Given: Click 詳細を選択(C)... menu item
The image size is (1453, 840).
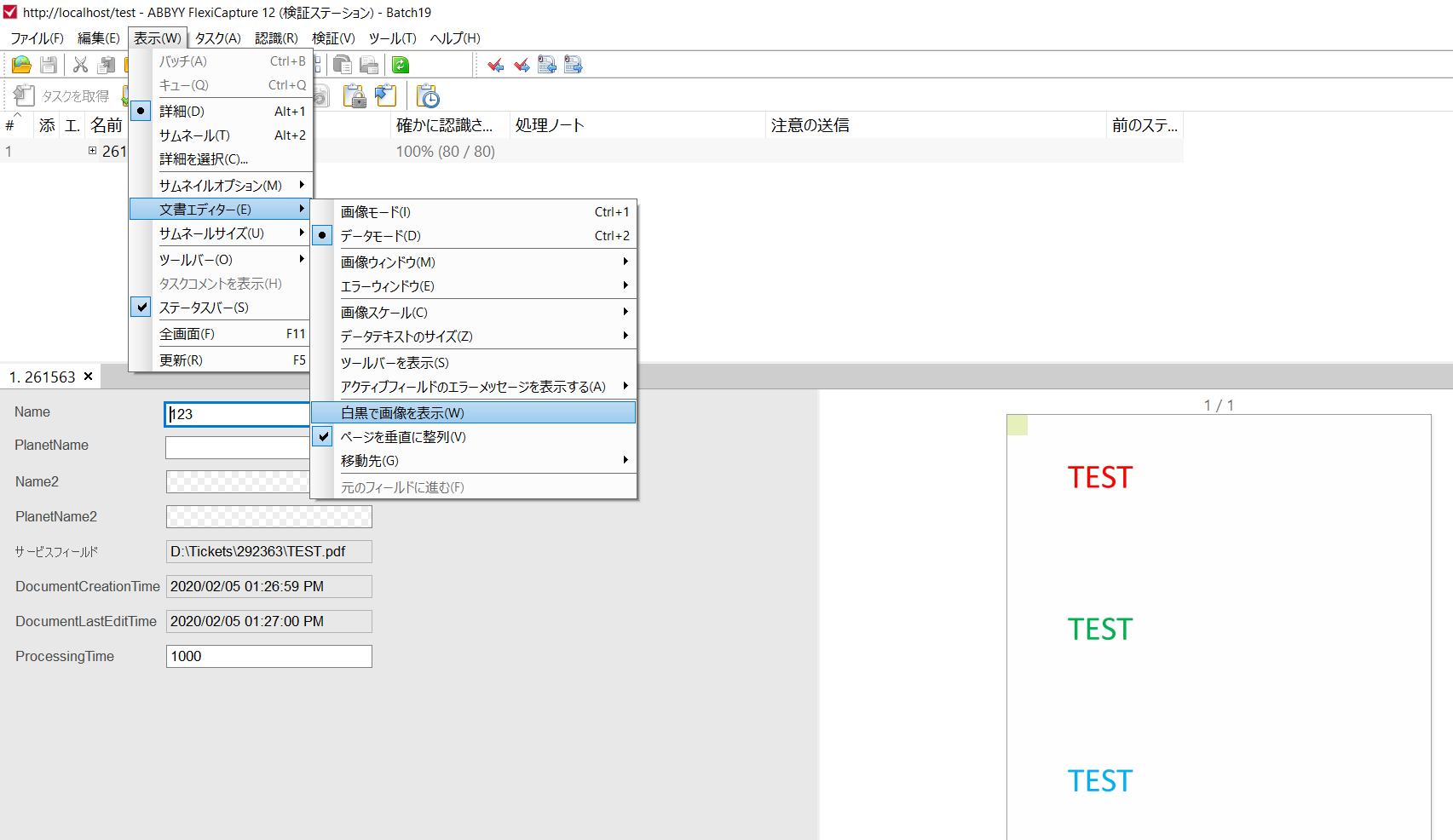Looking at the screenshot, I should 221,158.
